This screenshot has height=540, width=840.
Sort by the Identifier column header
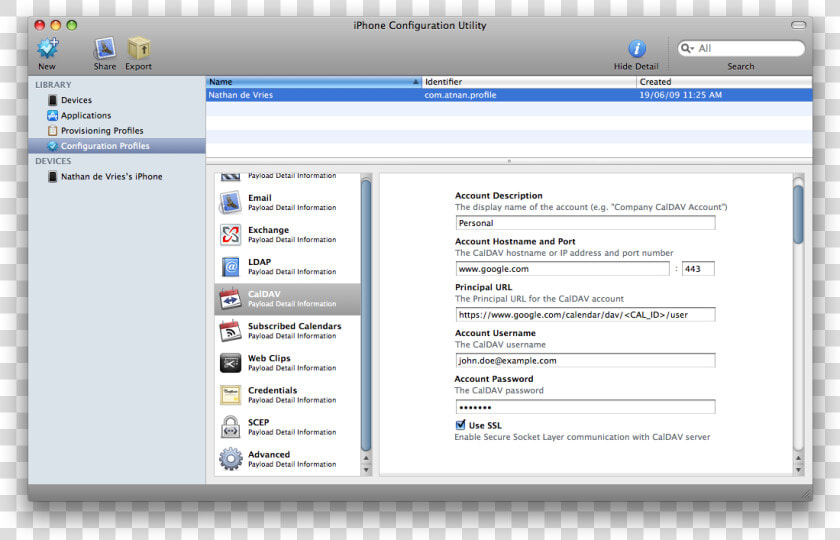point(529,81)
